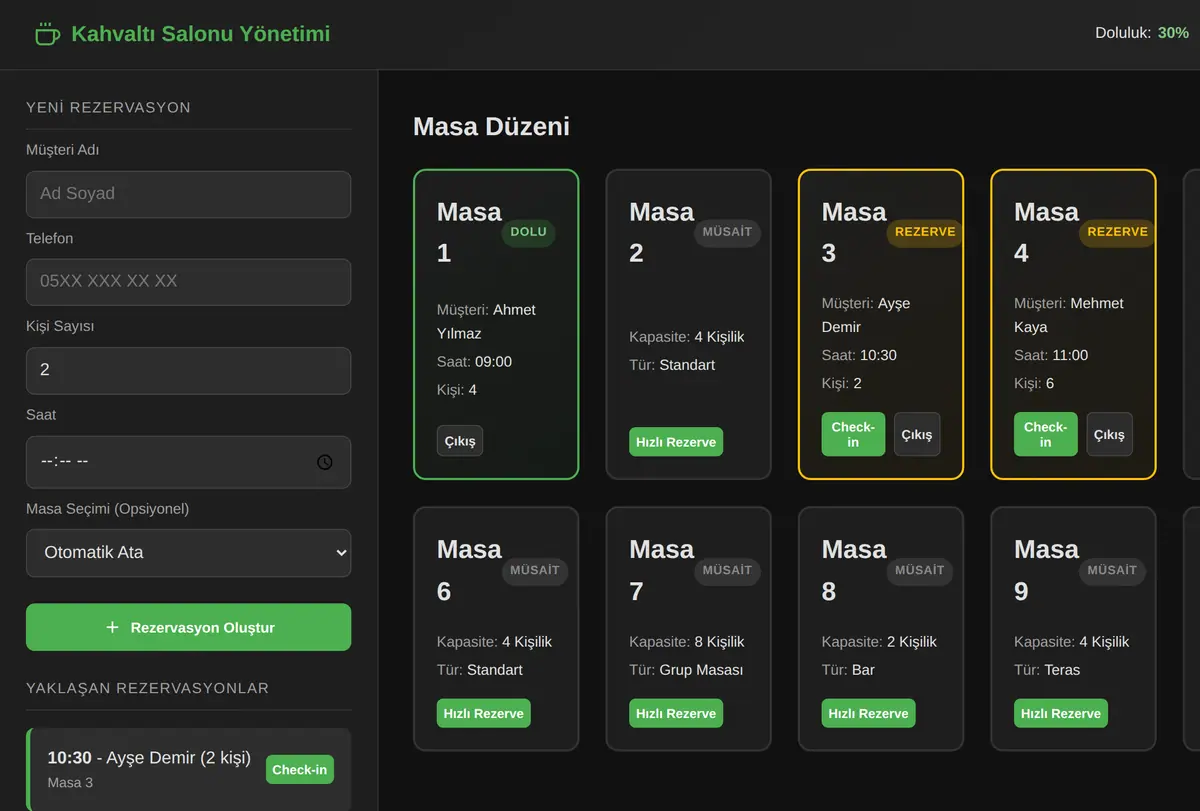Check in Ayşe Demir from upcoming reservations
The width and height of the screenshot is (1200, 811).
300,770
